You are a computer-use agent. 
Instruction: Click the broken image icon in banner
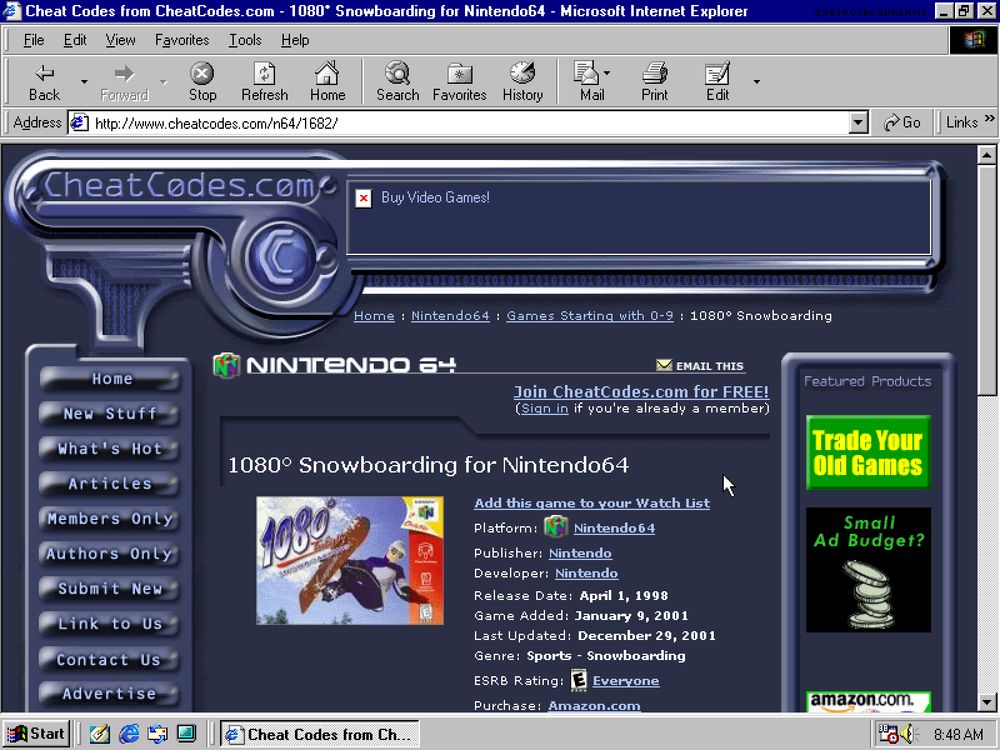[x=363, y=198]
